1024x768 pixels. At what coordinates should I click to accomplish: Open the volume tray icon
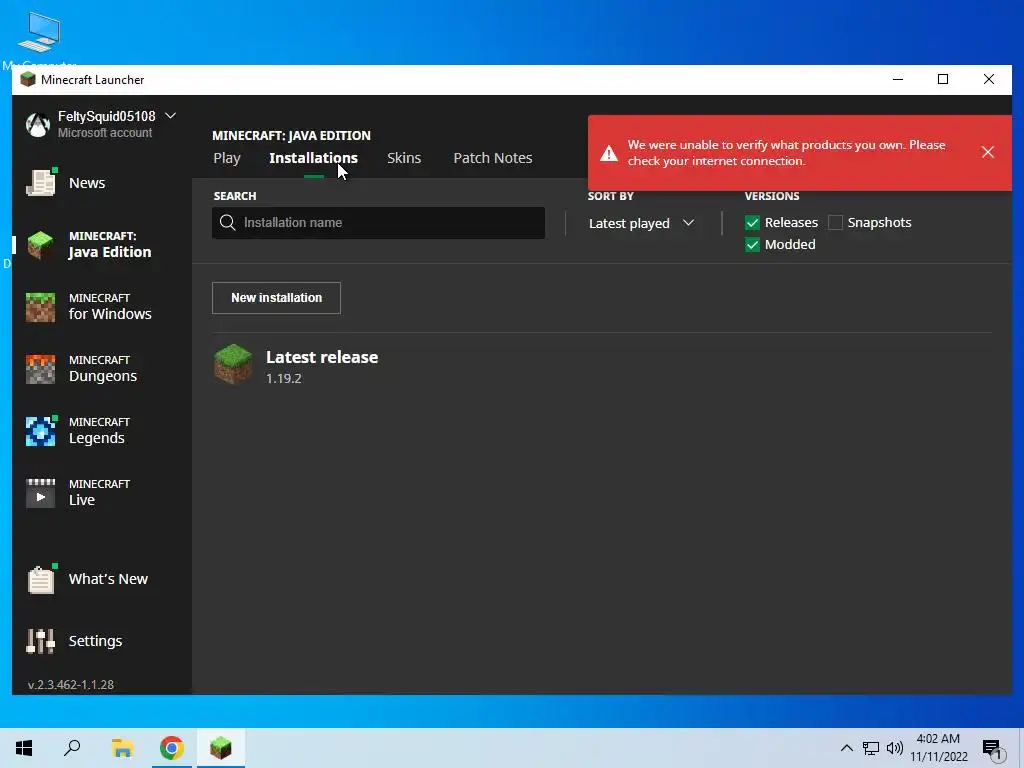[895, 748]
